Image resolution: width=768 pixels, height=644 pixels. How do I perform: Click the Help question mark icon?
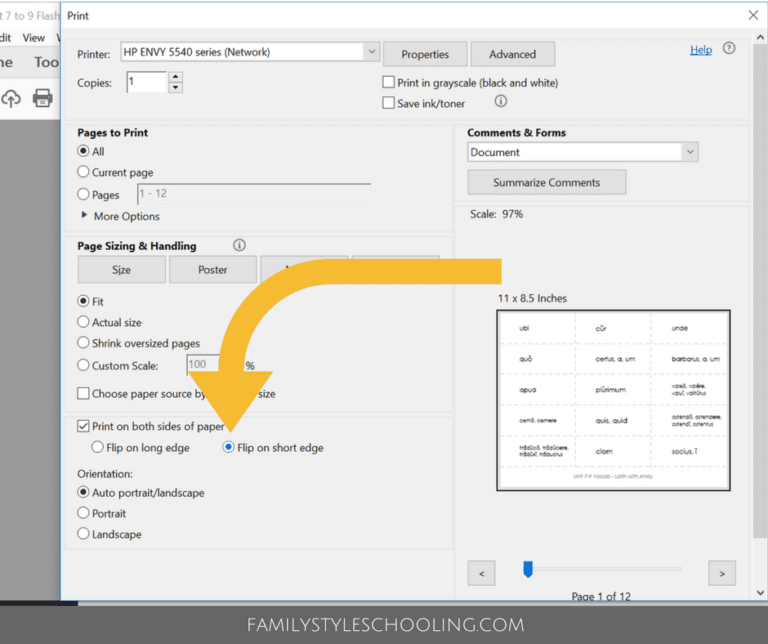[x=729, y=49]
